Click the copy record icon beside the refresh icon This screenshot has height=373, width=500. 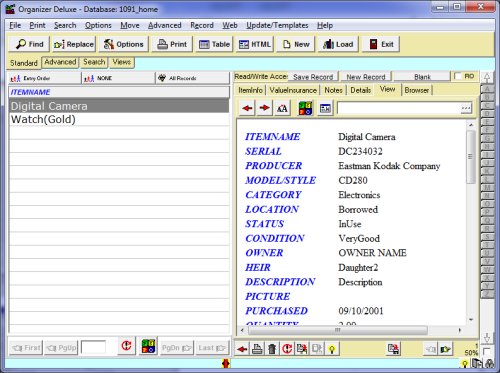302,349
